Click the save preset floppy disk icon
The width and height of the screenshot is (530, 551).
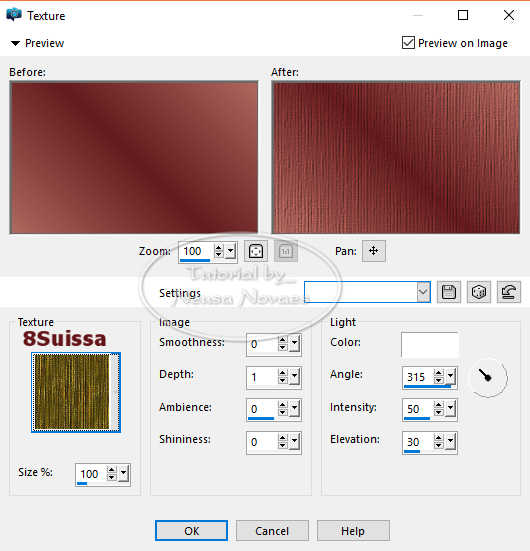tap(449, 292)
